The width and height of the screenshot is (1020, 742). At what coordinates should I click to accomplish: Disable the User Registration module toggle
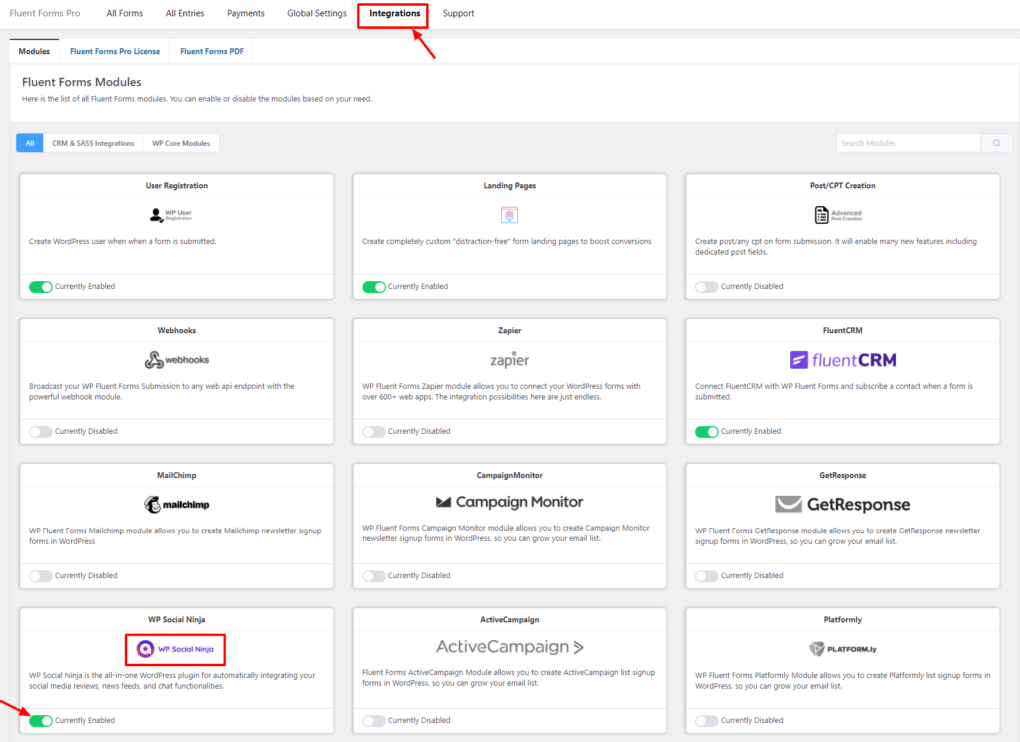[40, 287]
